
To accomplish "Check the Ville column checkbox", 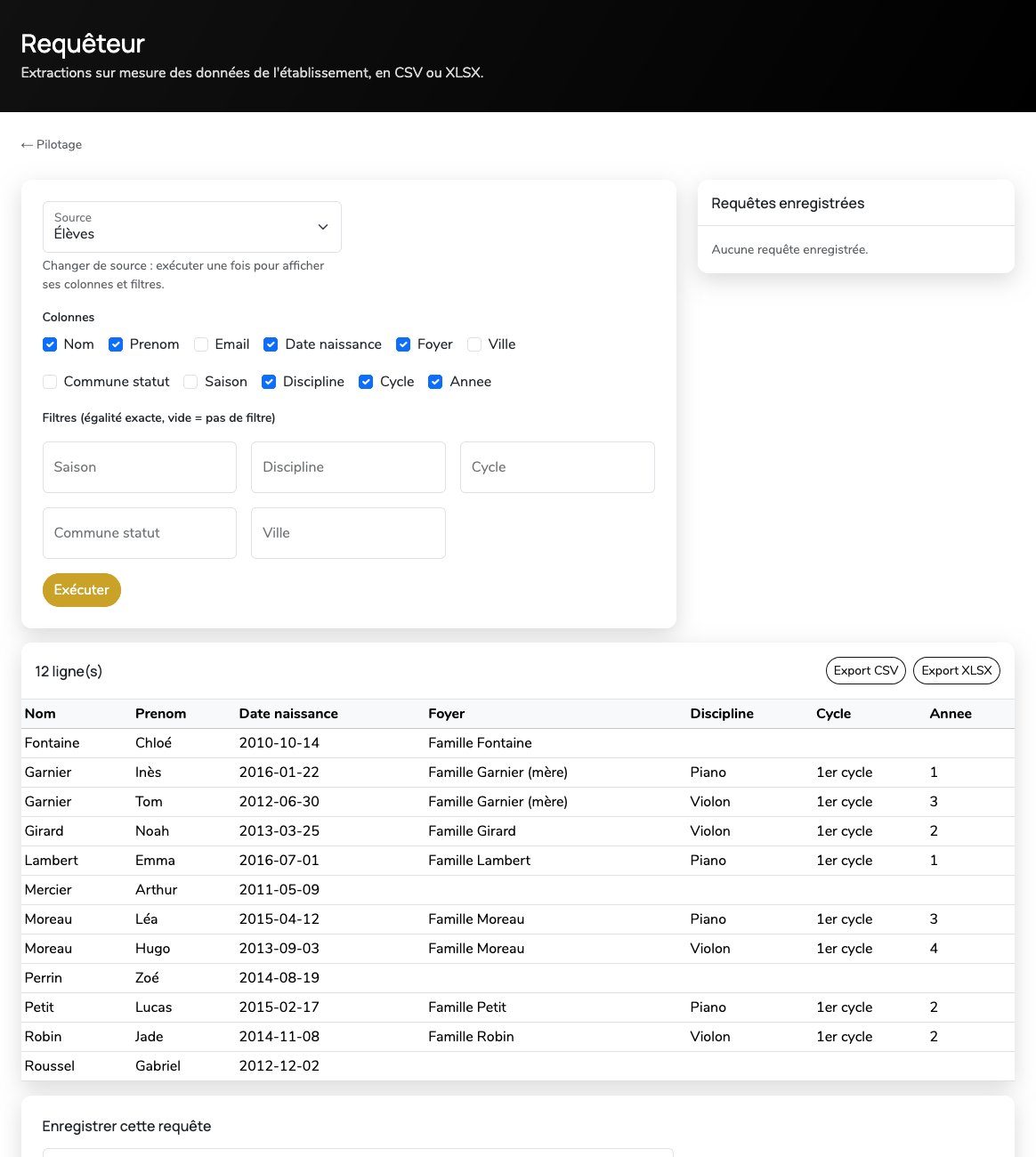I will pyautogui.click(x=474, y=344).
